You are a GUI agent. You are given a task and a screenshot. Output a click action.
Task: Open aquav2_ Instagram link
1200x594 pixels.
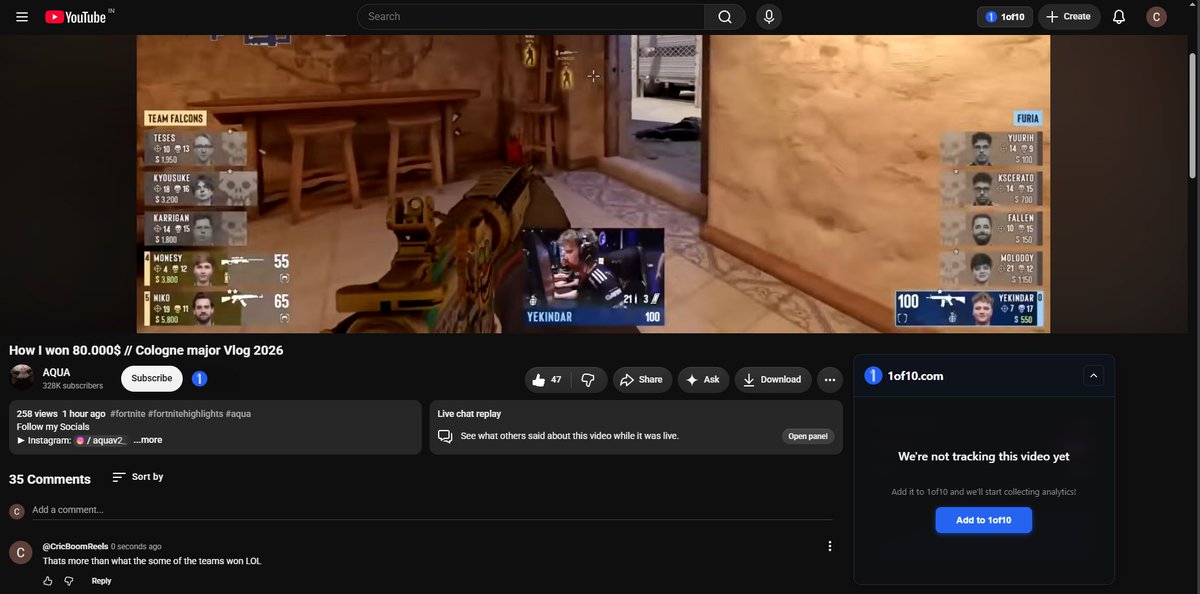click(100, 440)
